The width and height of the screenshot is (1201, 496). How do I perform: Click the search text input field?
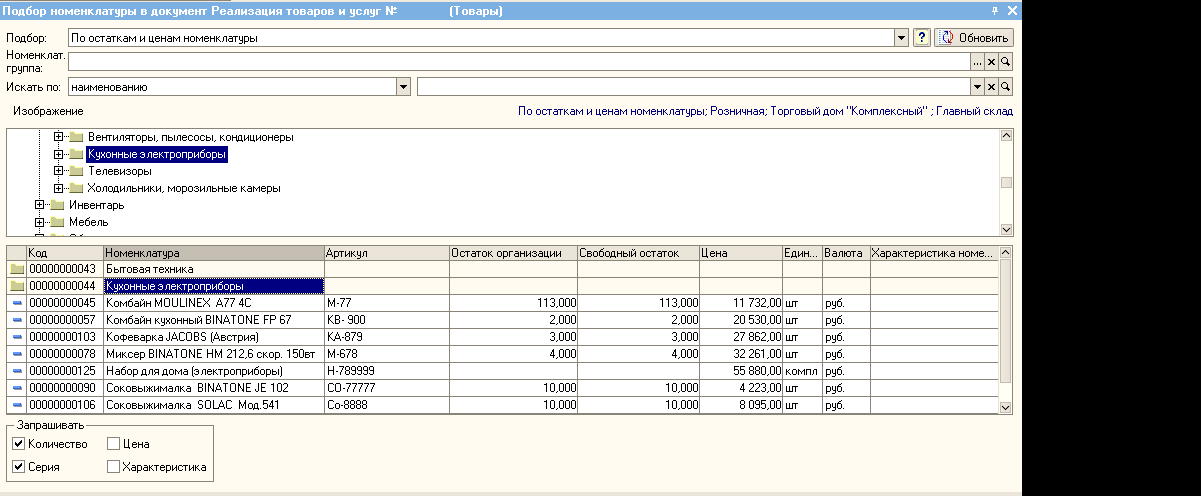[694, 87]
